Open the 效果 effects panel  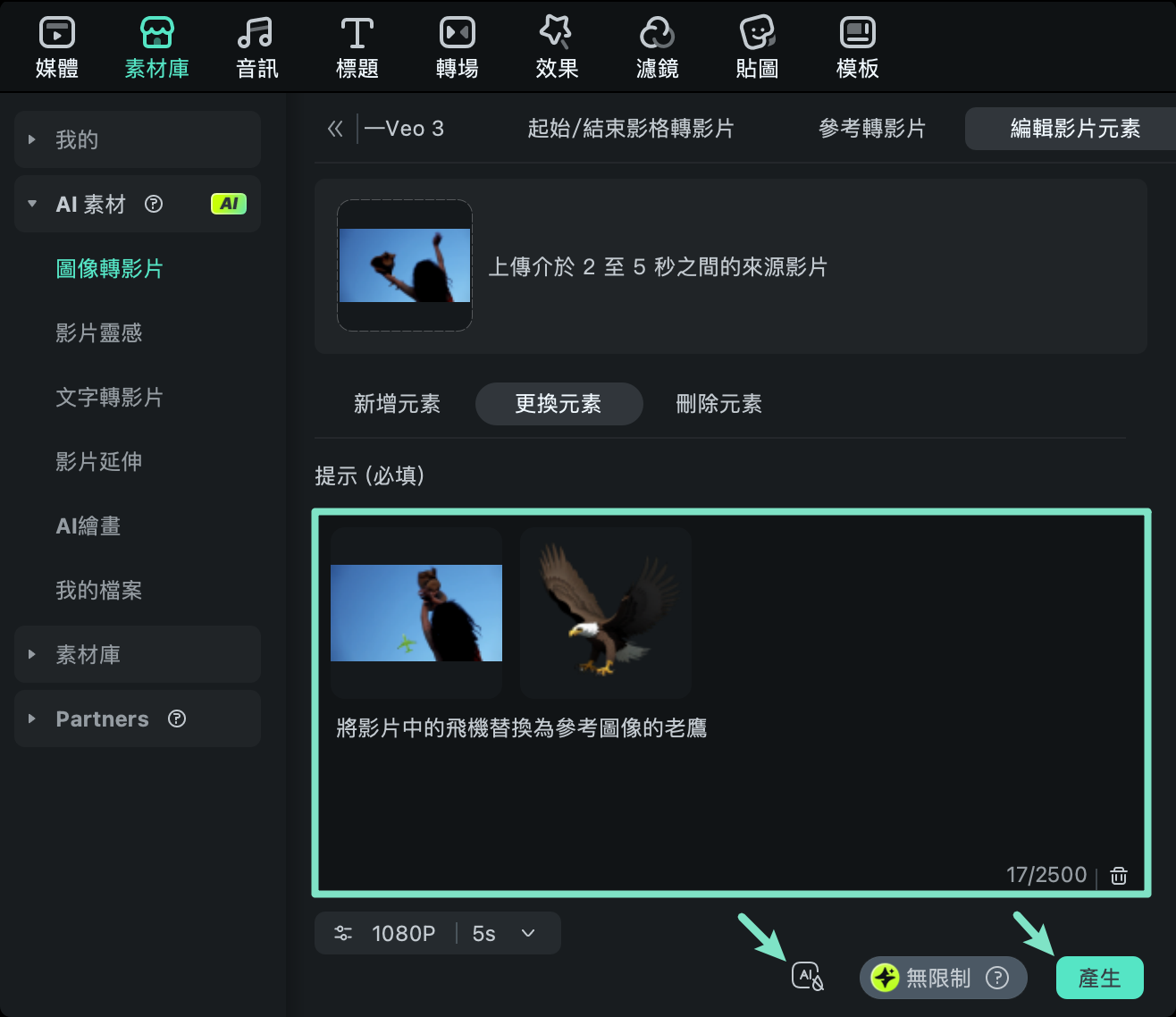click(x=557, y=45)
